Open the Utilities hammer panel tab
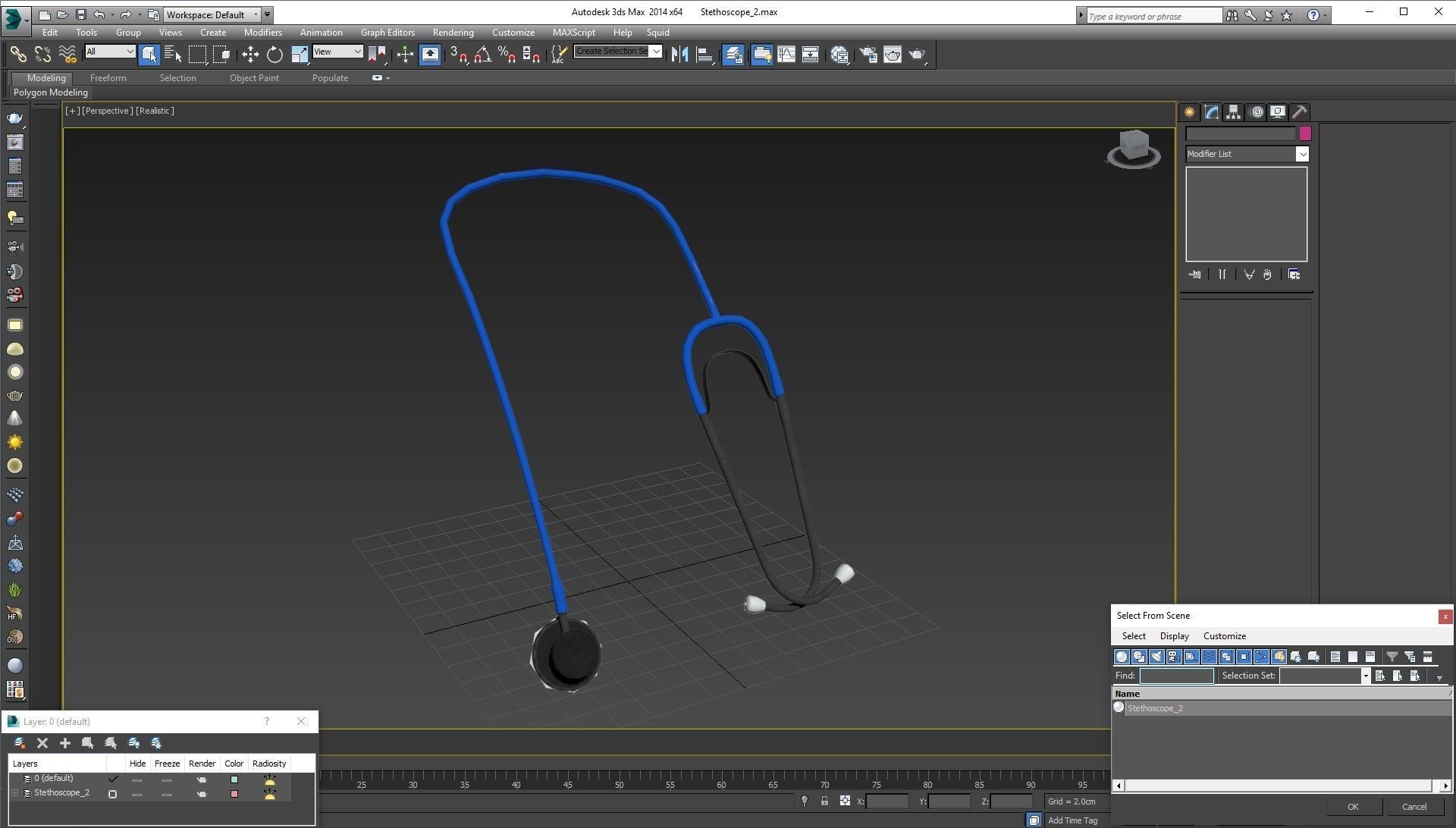Image resolution: width=1456 pixels, height=828 pixels. (1299, 112)
